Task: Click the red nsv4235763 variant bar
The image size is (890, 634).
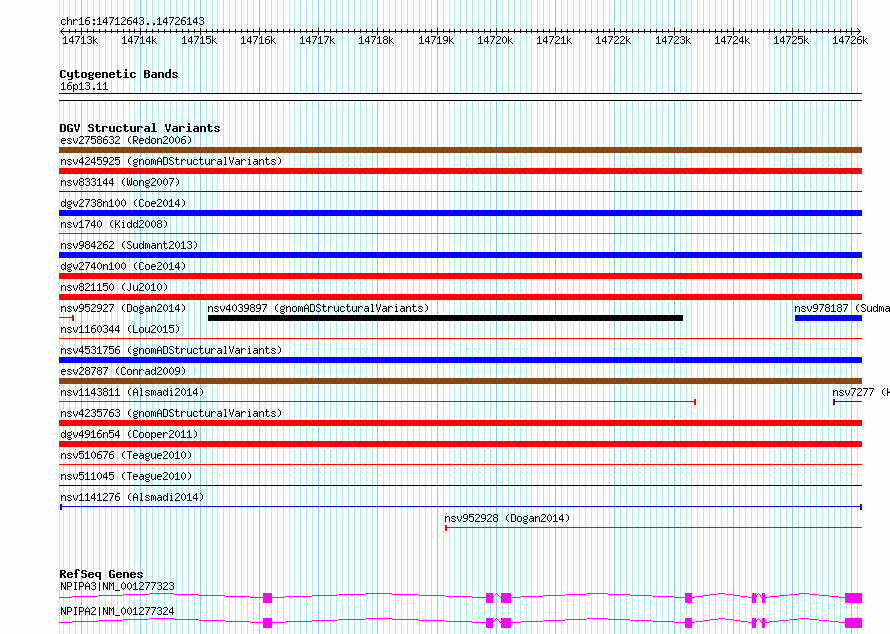Action: [460, 423]
